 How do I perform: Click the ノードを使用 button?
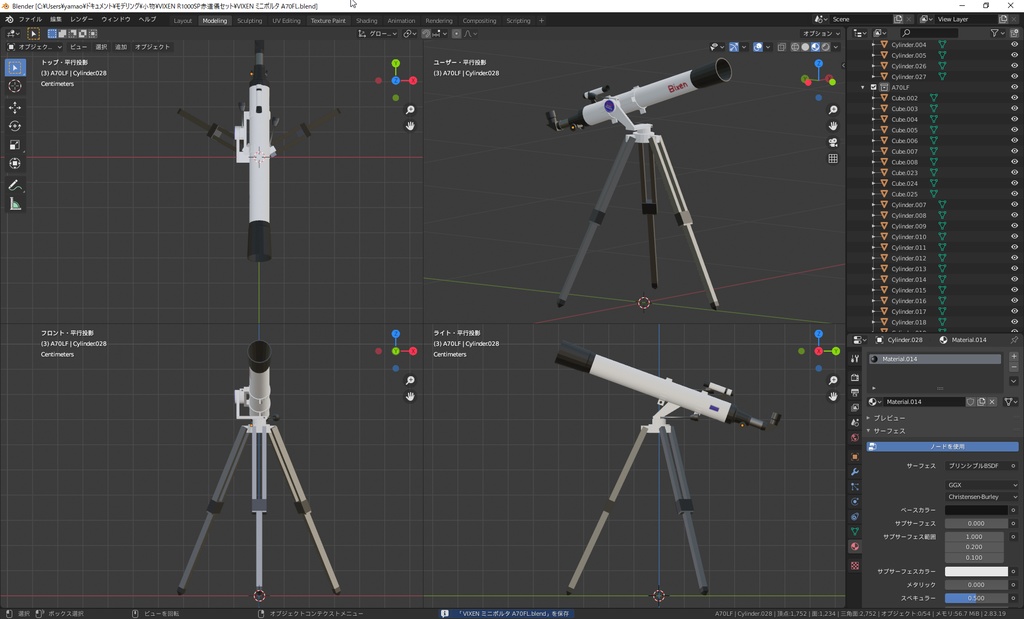click(942, 447)
